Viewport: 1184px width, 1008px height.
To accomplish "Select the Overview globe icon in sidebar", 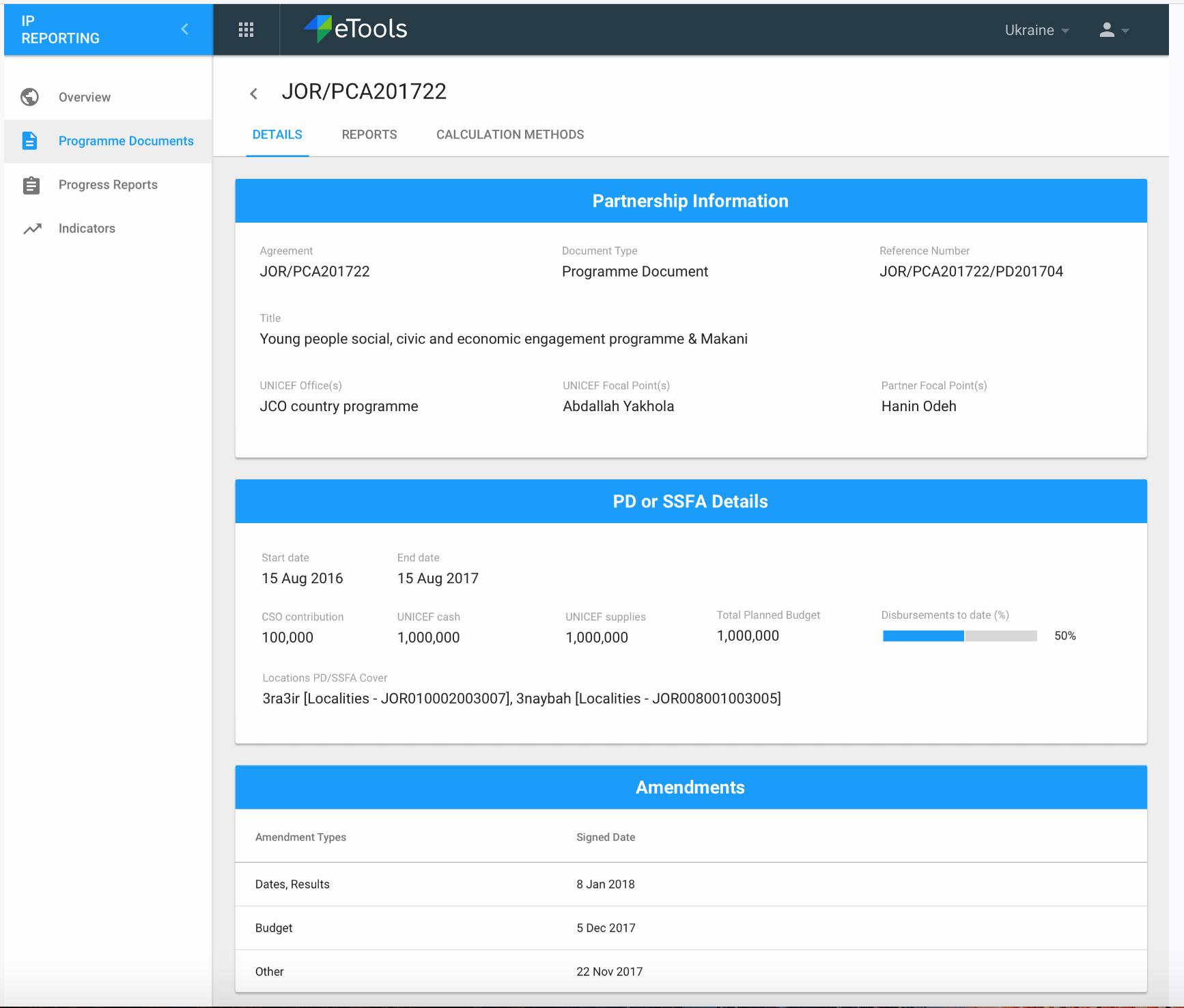I will click(29, 96).
